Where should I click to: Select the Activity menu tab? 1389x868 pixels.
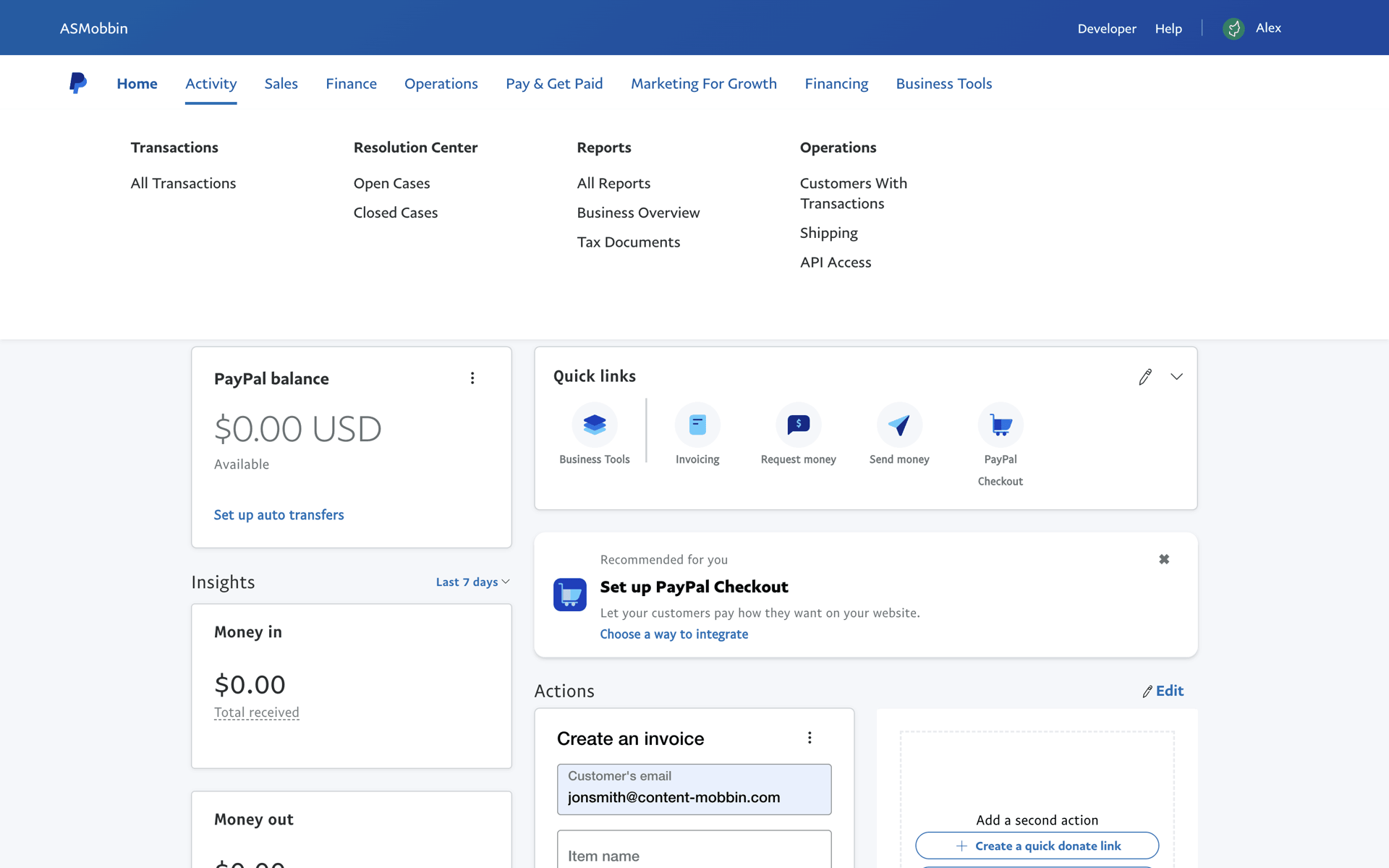coord(211,83)
